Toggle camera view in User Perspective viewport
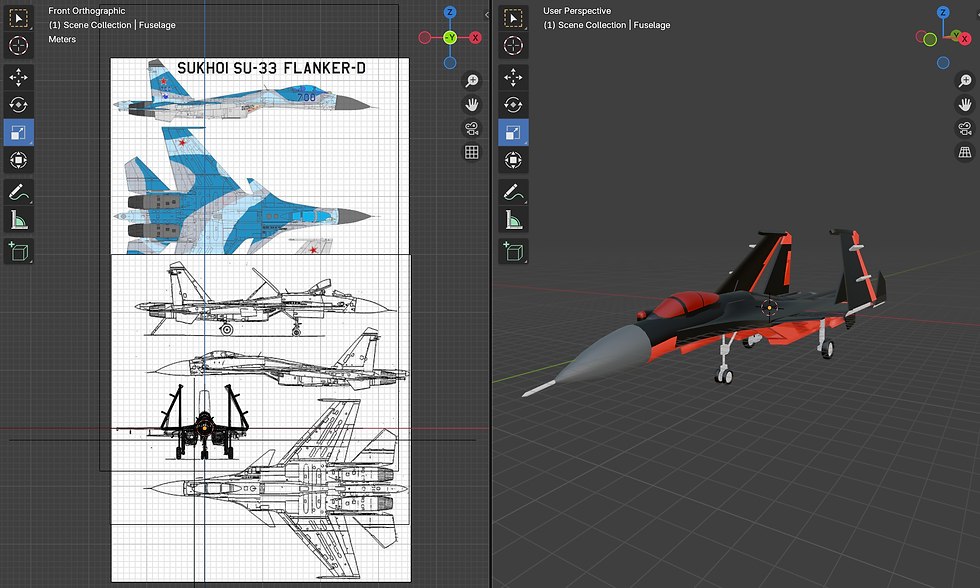The width and height of the screenshot is (980, 588). pyautogui.click(x=965, y=128)
